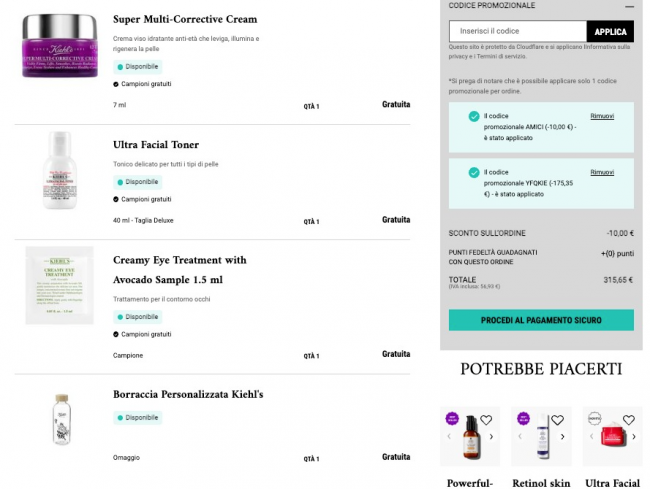Remove the YFQKIE promo code
The image size is (650, 489).
[602, 172]
